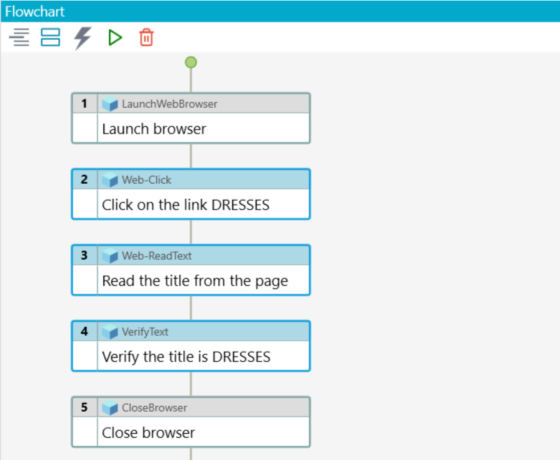Viewport: 560px width, 460px height.
Task: Click the CloseBrowser step cube icon
Action: point(110,408)
